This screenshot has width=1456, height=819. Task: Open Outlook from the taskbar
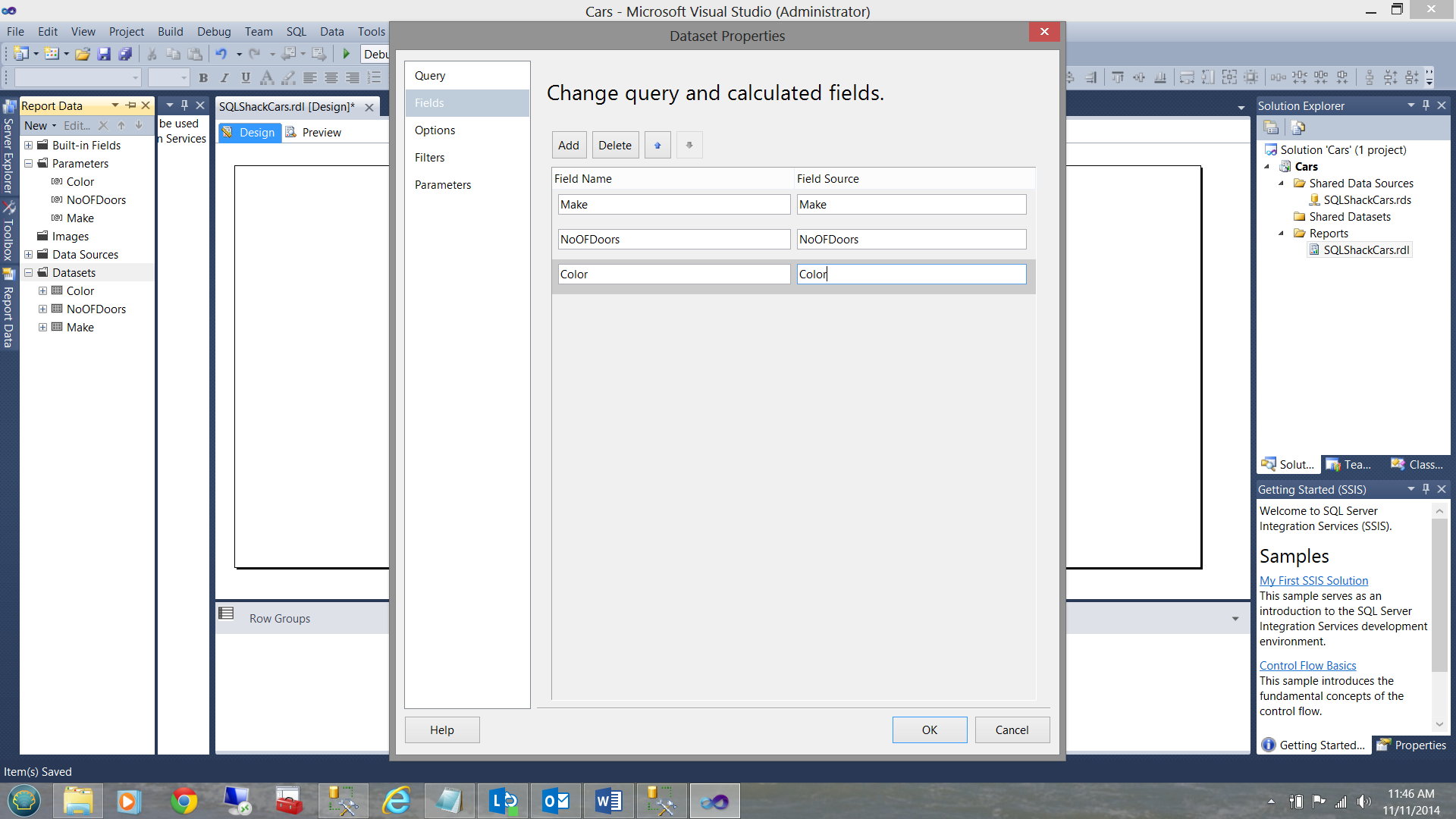[556, 801]
